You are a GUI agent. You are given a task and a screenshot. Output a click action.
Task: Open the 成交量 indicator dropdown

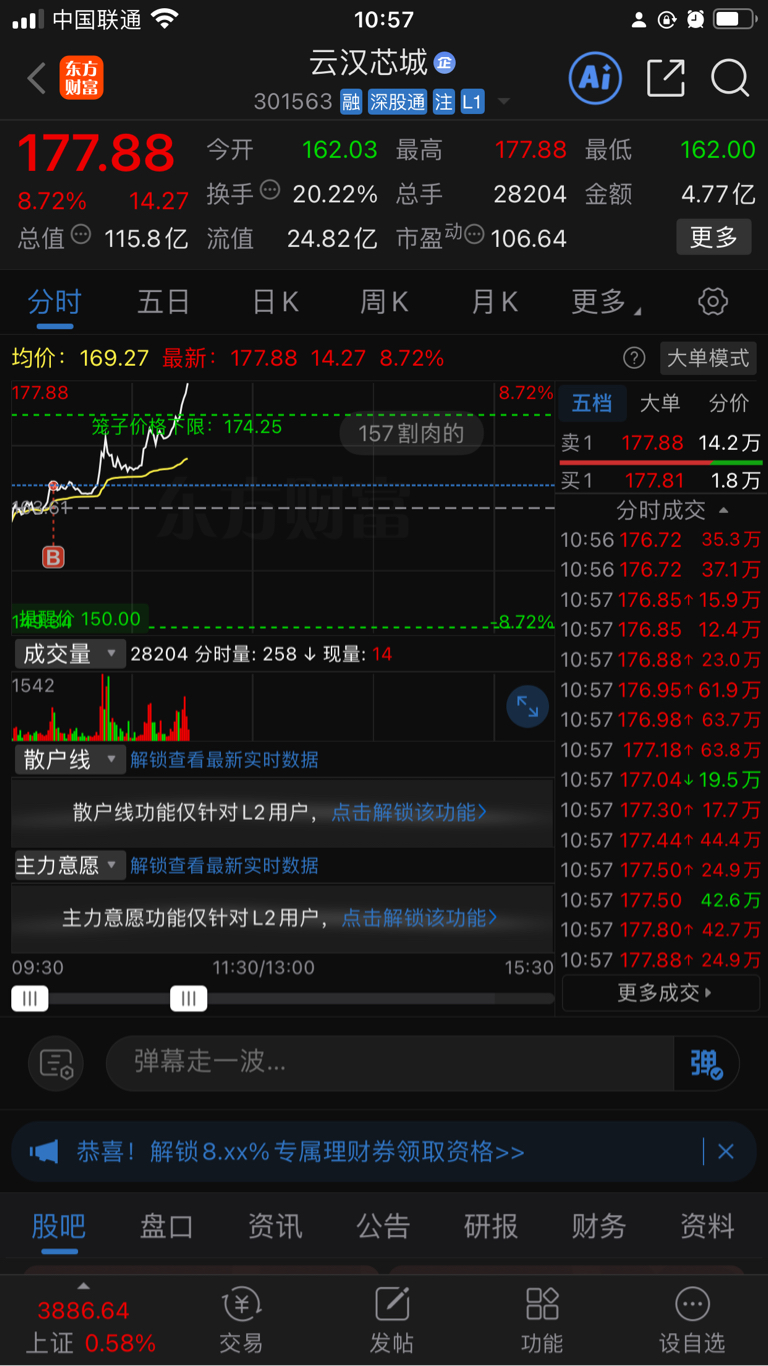68,654
